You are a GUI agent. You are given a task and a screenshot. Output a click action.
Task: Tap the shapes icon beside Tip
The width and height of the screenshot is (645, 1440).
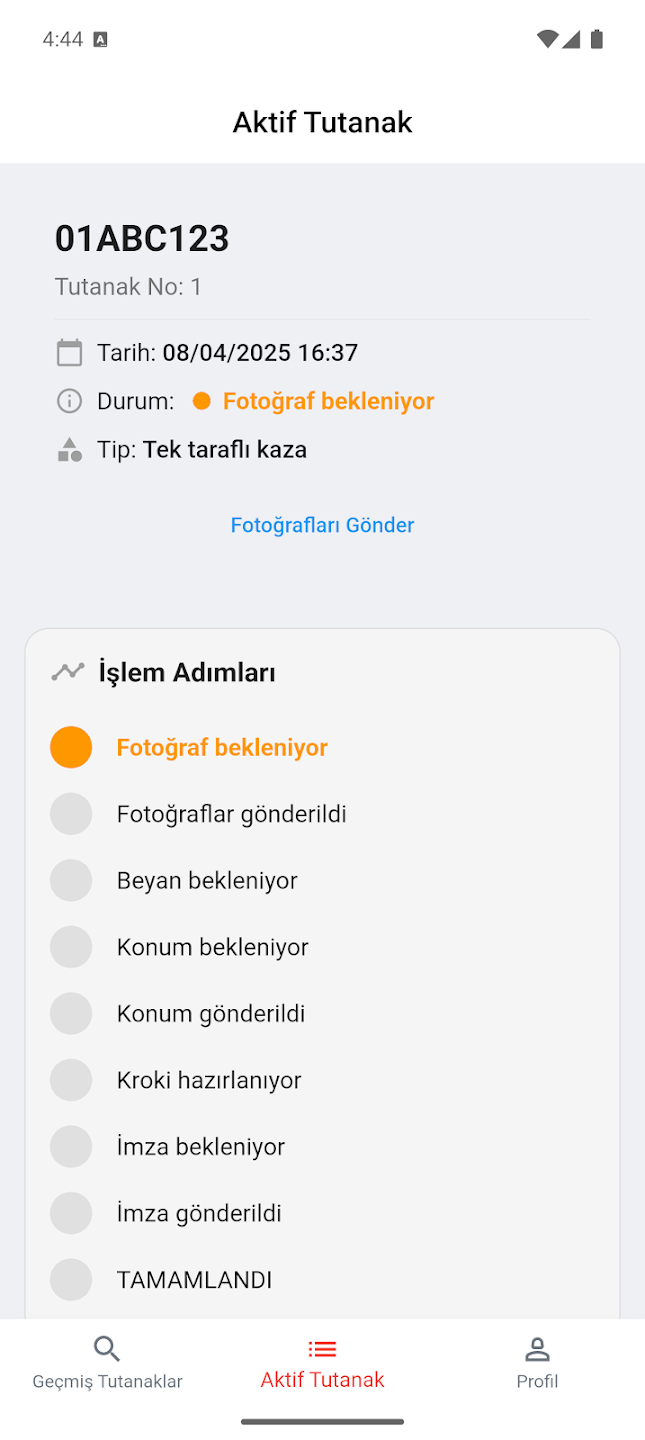pyautogui.click(x=69, y=450)
